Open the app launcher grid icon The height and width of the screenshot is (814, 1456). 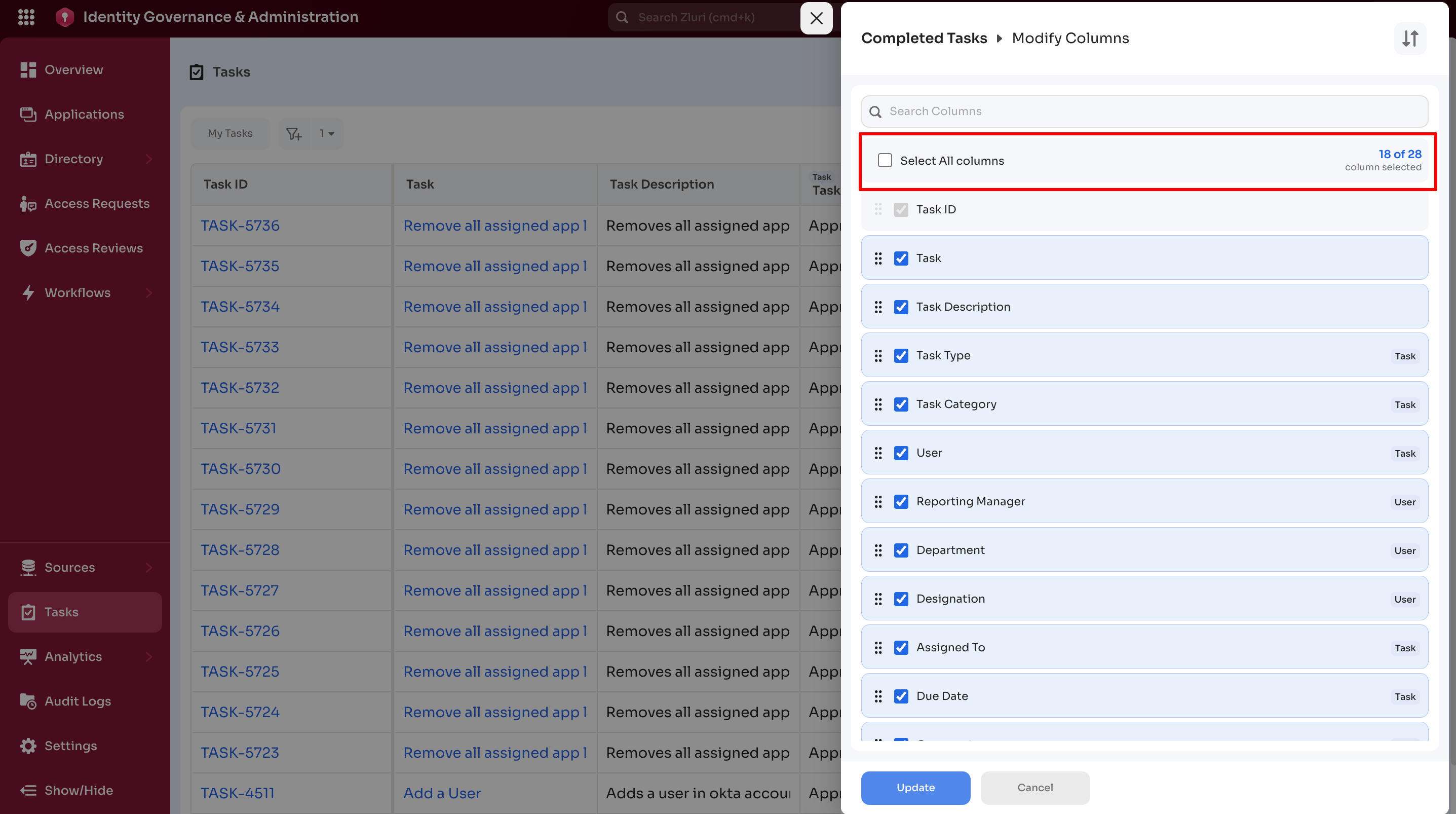tap(26, 17)
